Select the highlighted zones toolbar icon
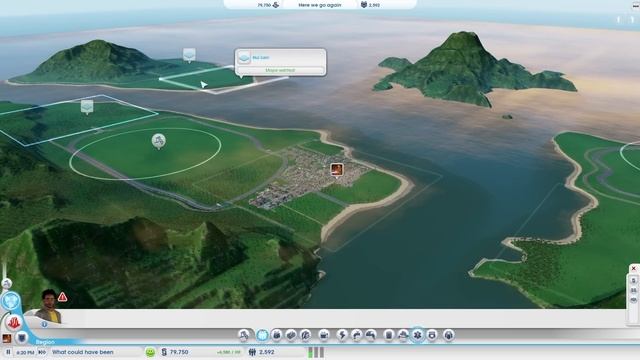The width and height of the screenshot is (640, 360). [262, 335]
